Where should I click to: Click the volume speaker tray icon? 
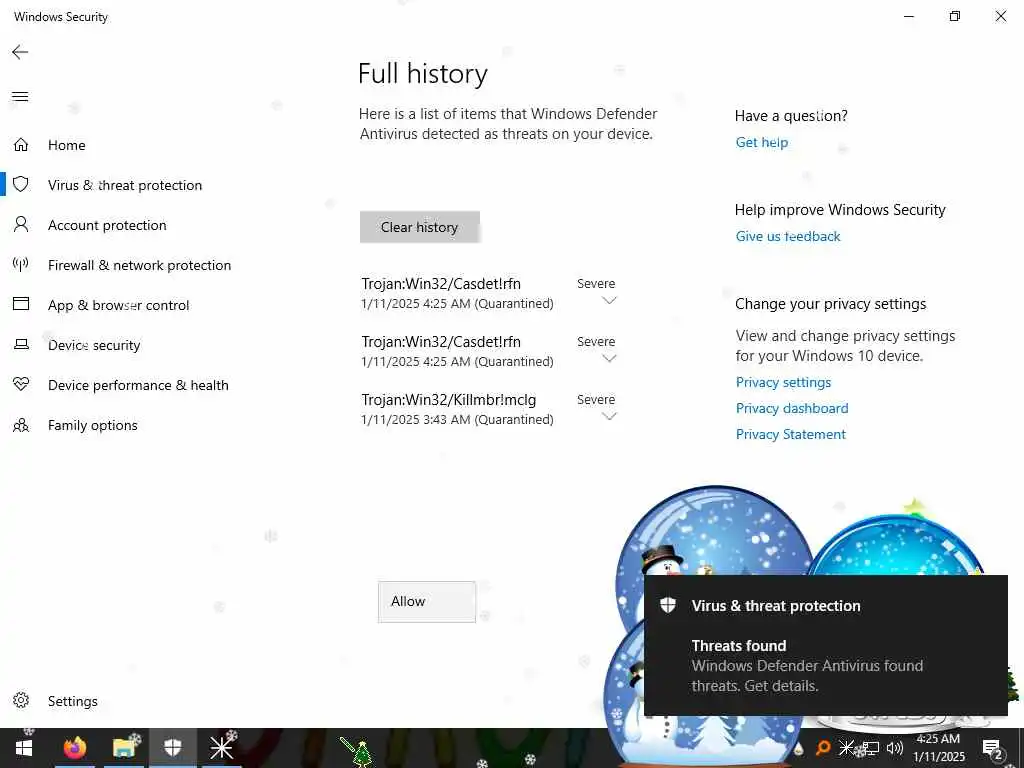coord(895,748)
